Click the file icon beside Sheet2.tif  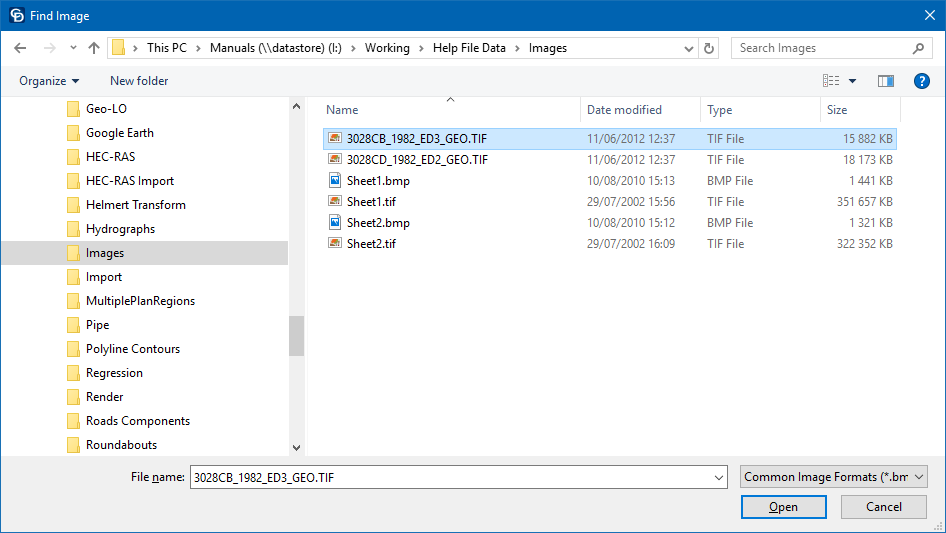click(335, 243)
